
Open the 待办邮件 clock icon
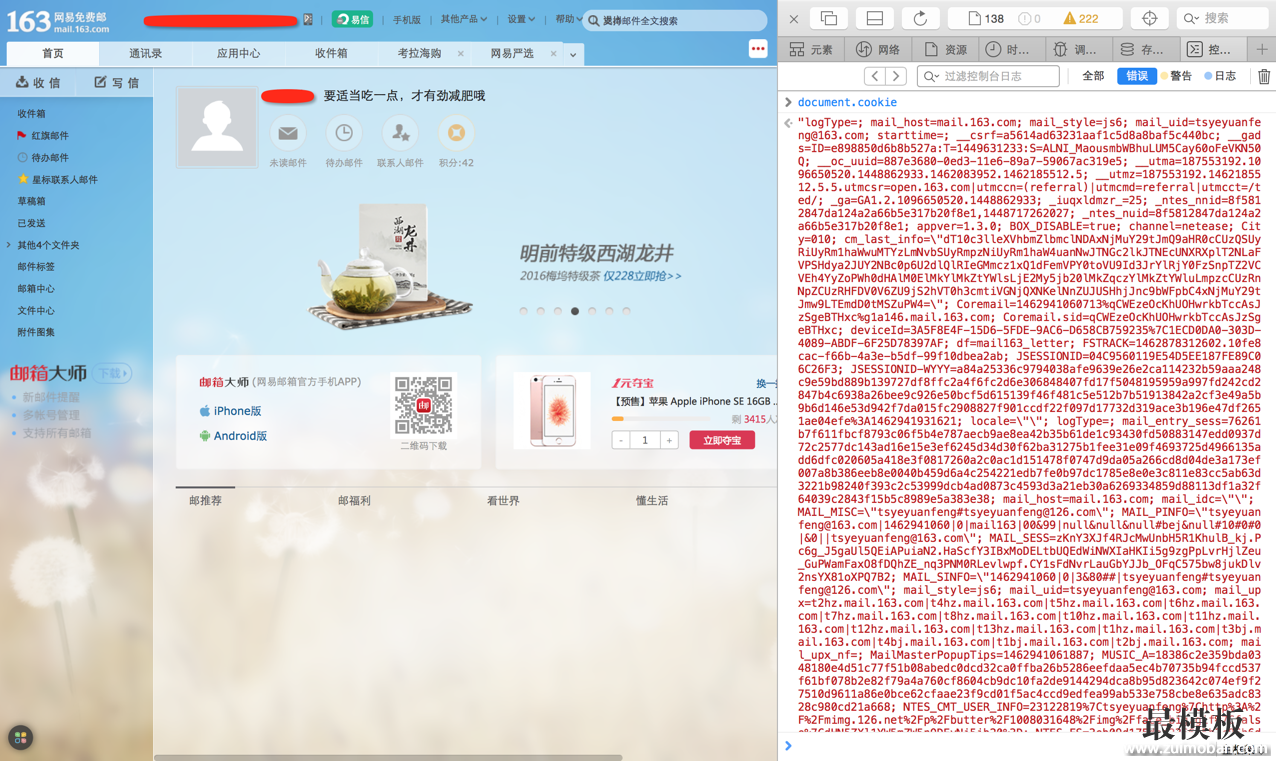(x=344, y=133)
